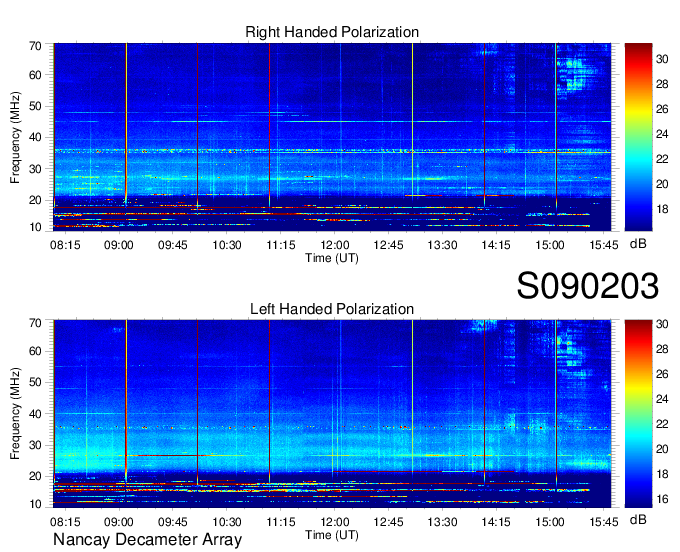Click the Left Handed spectrogram plot area
680x552 pixels.
point(332,414)
